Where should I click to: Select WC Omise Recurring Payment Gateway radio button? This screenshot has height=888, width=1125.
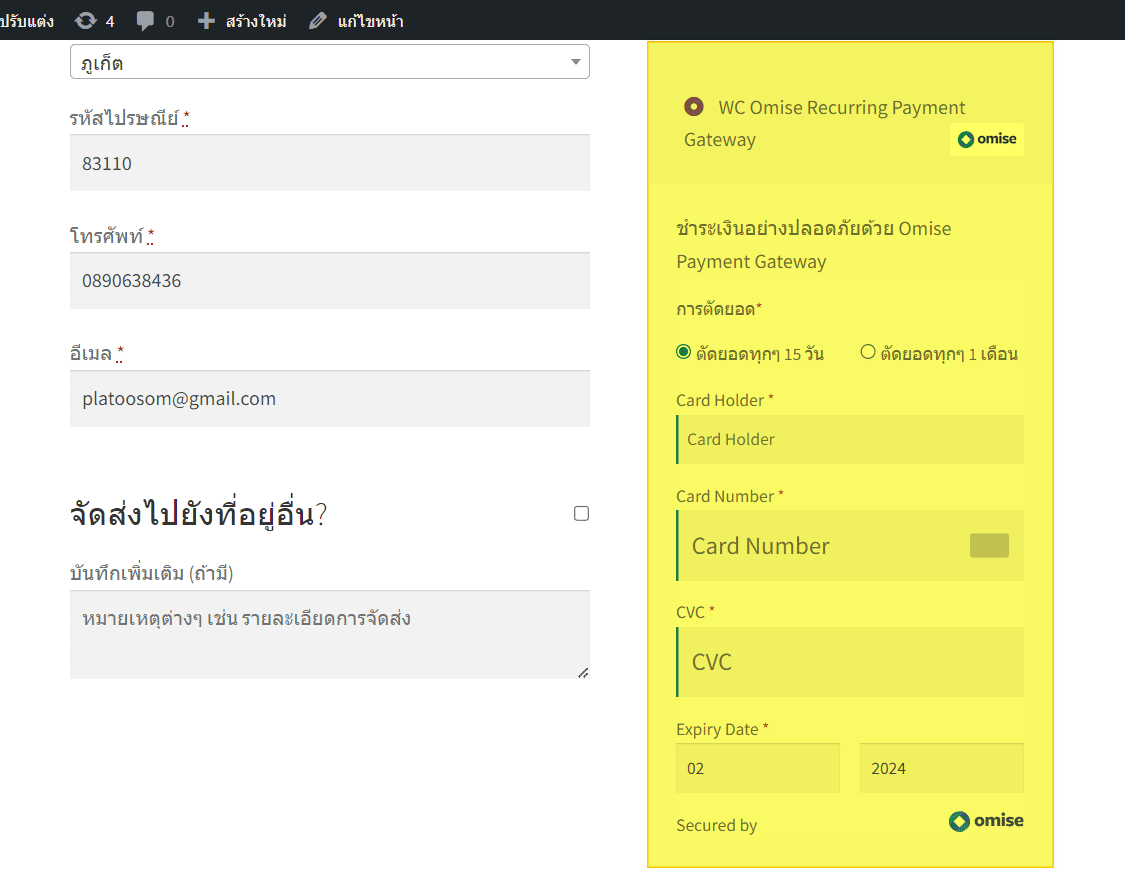tap(693, 106)
